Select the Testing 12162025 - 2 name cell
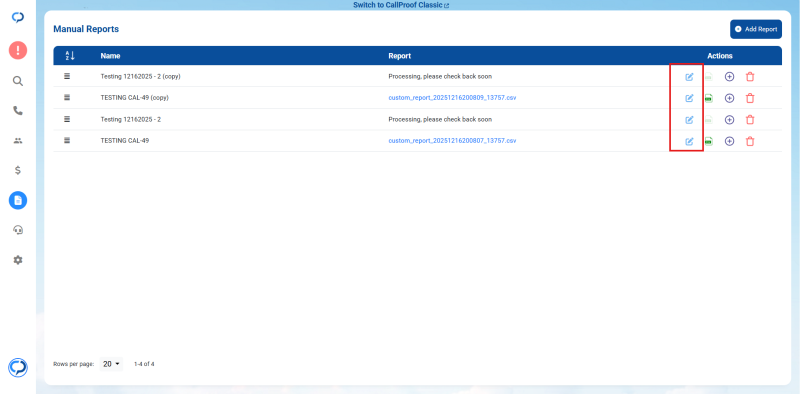 (x=131, y=119)
